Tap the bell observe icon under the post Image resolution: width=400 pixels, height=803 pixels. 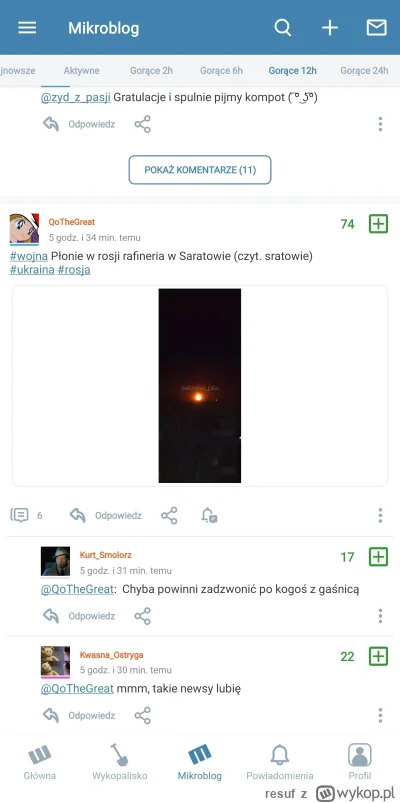pyautogui.click(x=209, y=515)
